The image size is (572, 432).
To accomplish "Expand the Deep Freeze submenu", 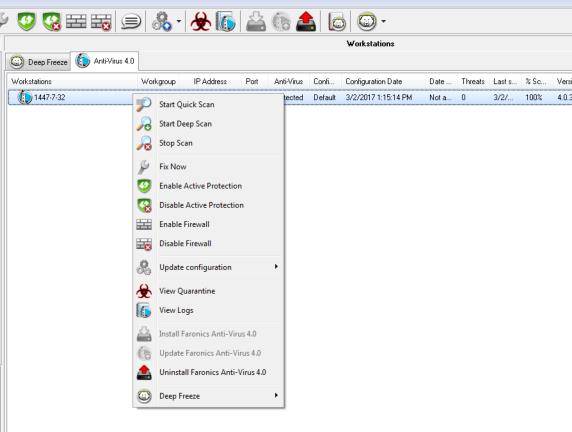I will (208, 396).
